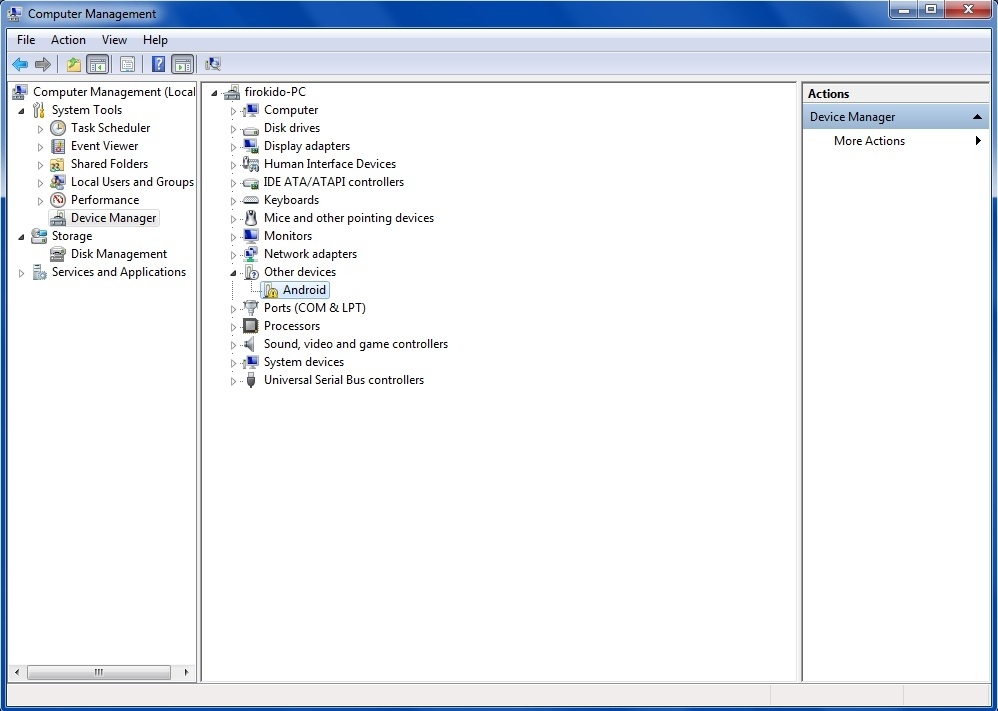The image size is (998, 711).
Task: Expand the System devices category
Action: [x=234, y=363]
